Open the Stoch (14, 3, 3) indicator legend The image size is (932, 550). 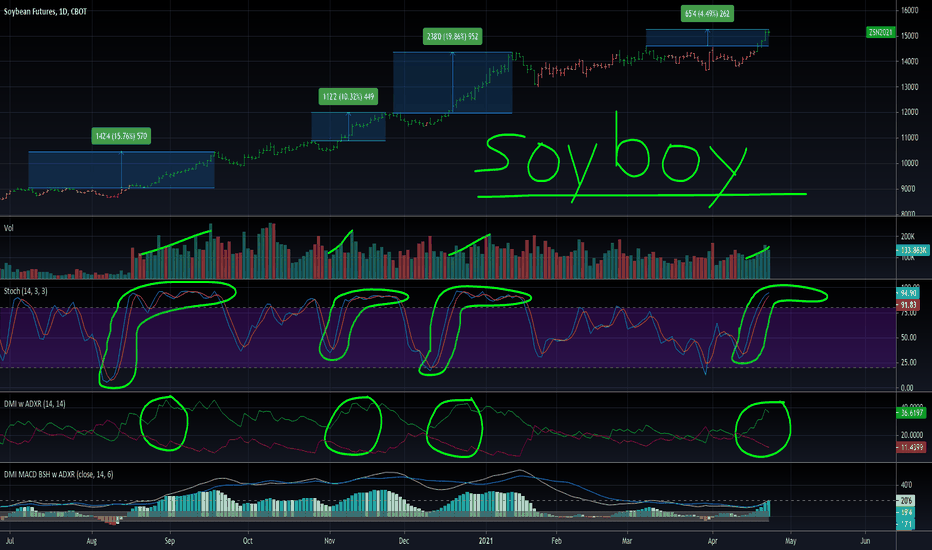click(26, 291)
